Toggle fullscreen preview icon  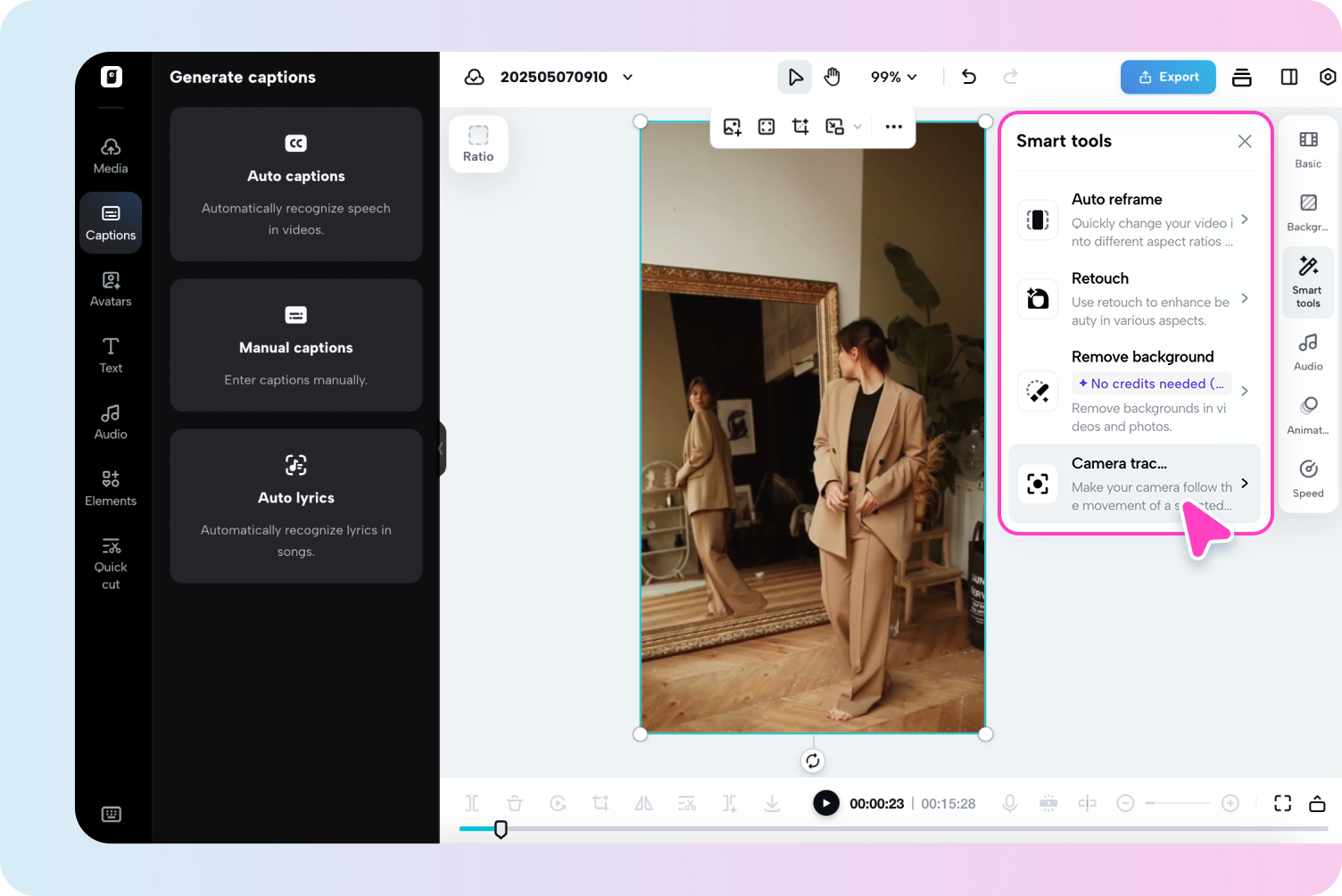pyautogui.click(x=1282, y=803)
